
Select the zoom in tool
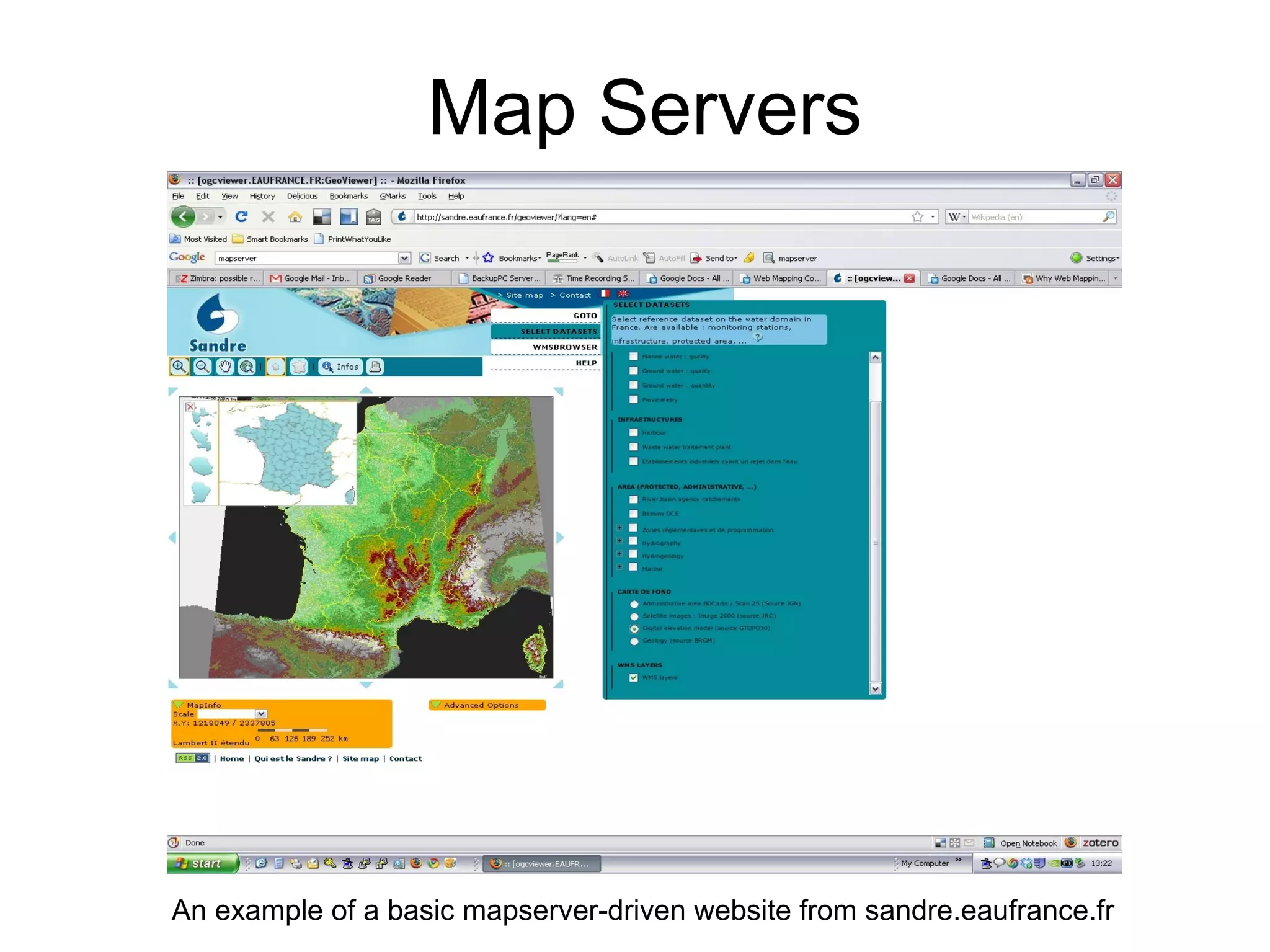pyautogui.click(x=179, y=367)
